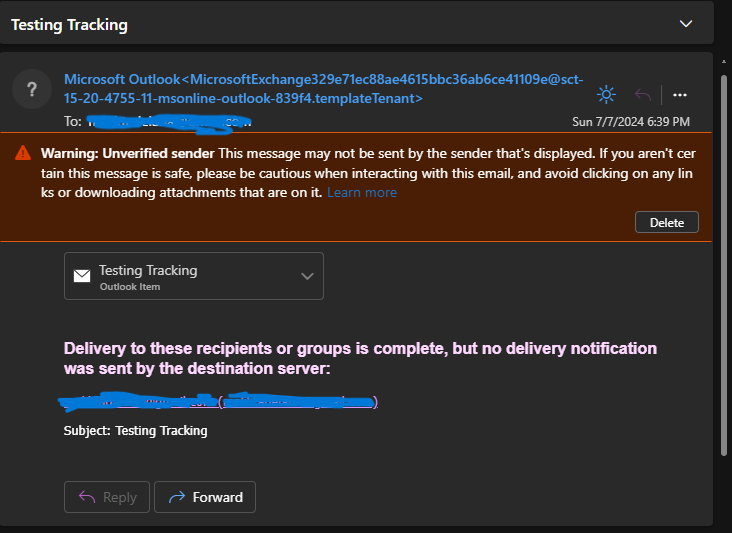The width and height of the screenshot is (732, 533).
Task: Click the 'Delivery to these recipients' heading text
Action: (360, 358)
